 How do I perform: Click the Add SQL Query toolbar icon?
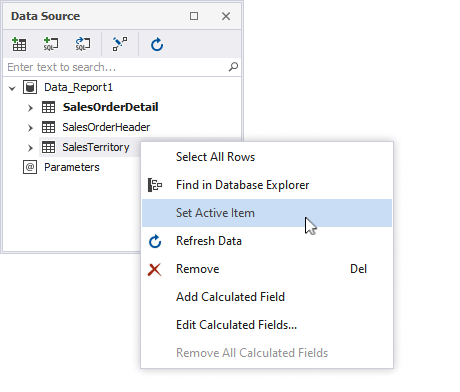point(51,44)
